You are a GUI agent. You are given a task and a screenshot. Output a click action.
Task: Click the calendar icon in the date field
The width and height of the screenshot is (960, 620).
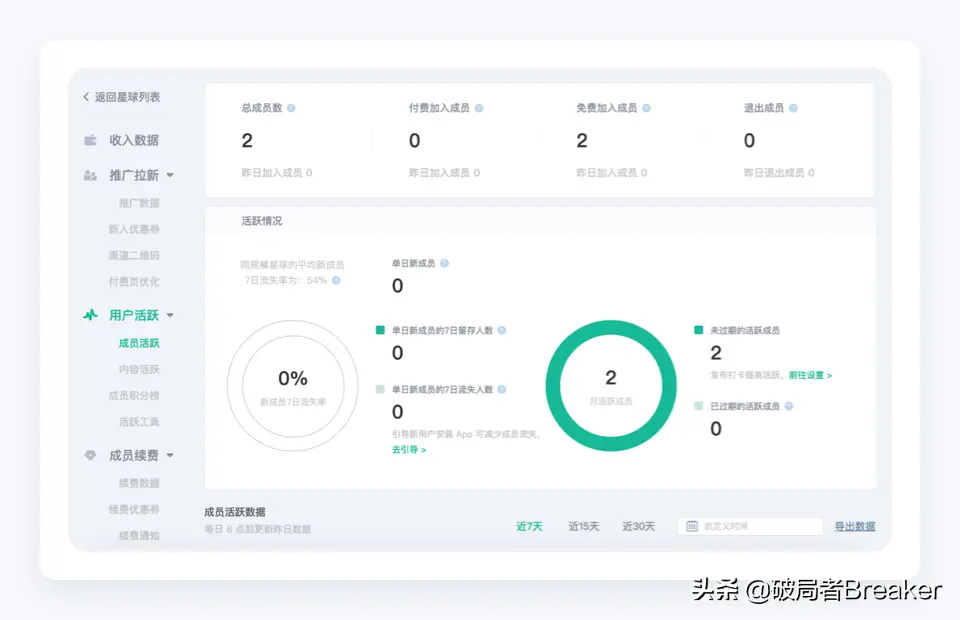(692, 524)
